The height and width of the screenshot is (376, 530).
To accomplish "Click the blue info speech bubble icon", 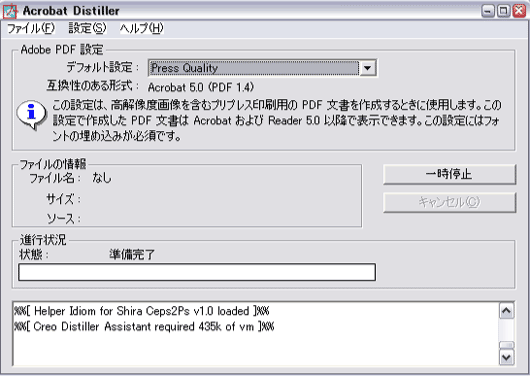I will point(31,115).
